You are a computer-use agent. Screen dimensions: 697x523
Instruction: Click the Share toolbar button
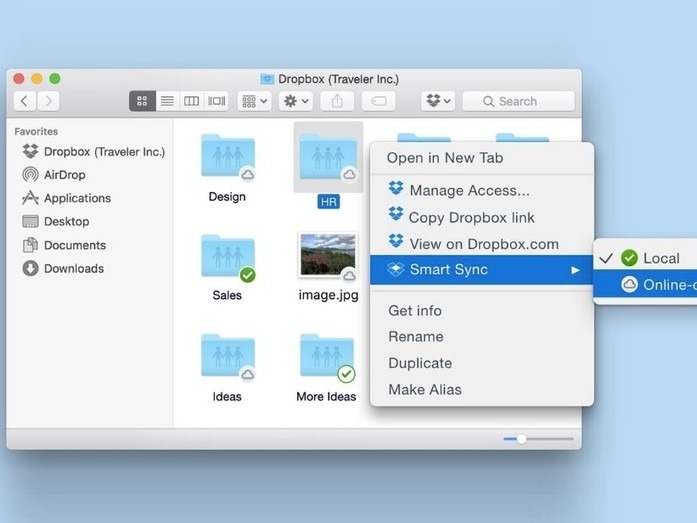337,101
